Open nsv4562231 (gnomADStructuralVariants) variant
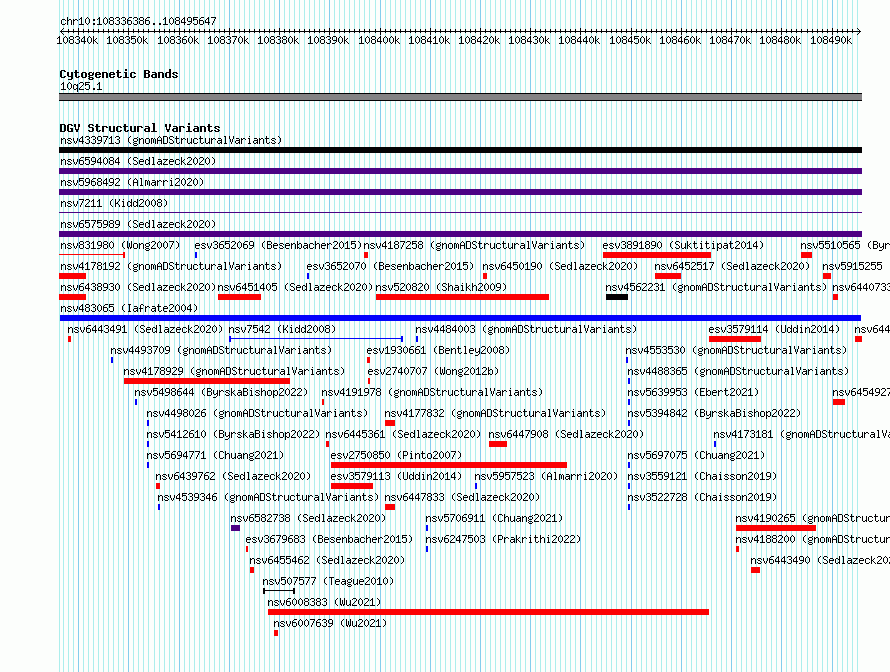The width and height of the screenshot is (890, 672). click(x=716, y=287)
